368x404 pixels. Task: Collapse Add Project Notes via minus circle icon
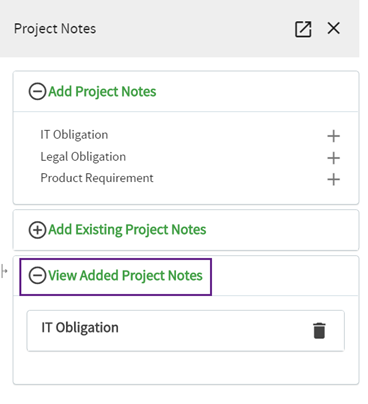point(37,91)
